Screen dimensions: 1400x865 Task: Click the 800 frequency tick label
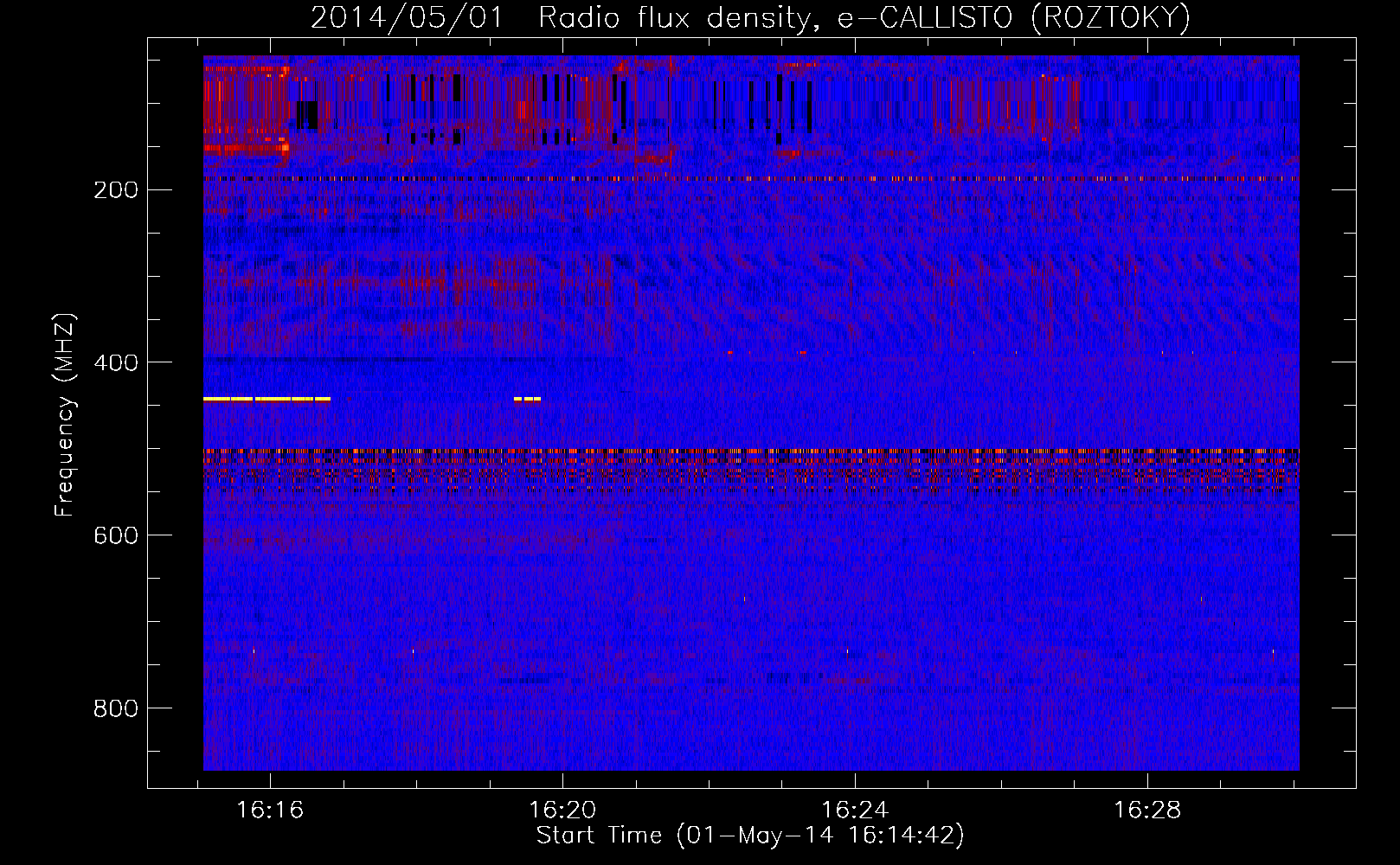116,708
